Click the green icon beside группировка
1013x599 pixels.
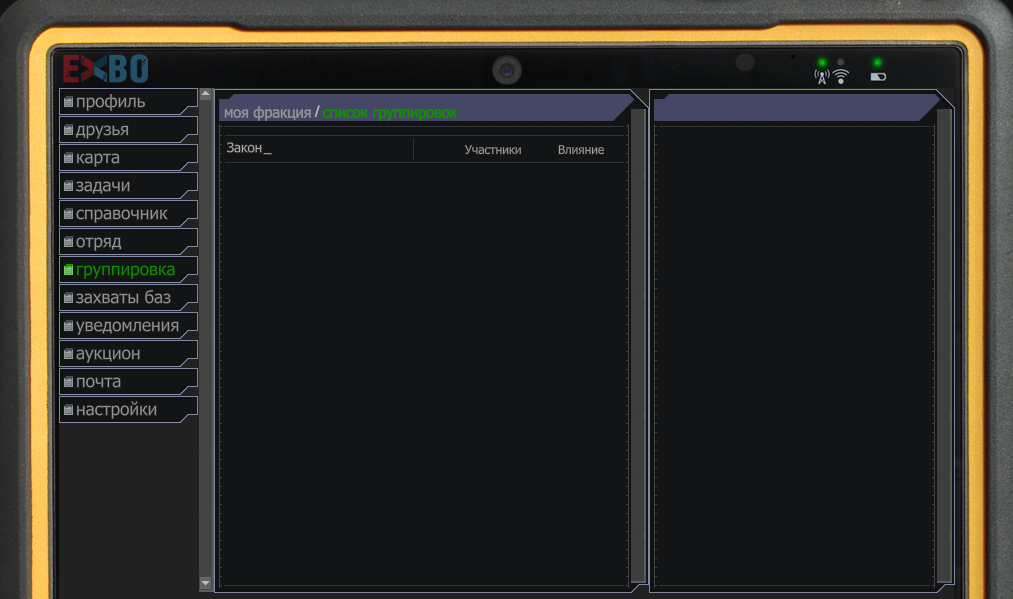[68, 270]
